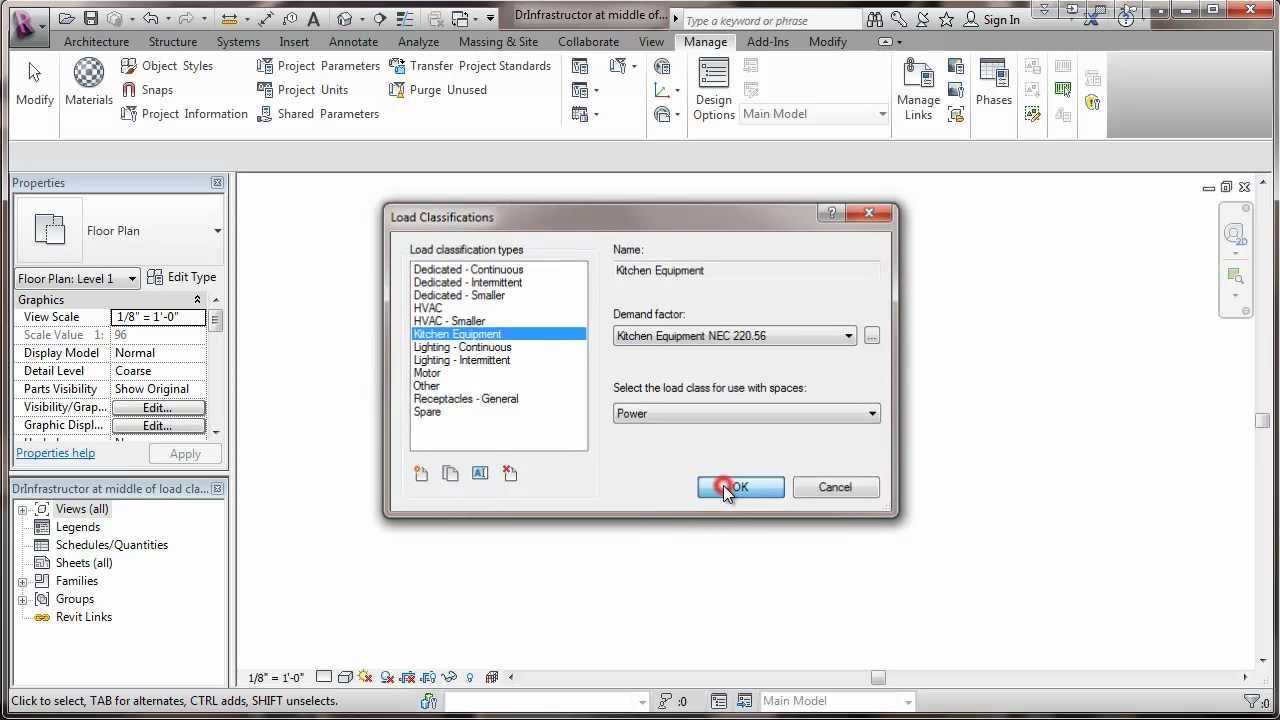
Task: Click the Open folder icon in quick access toolbar
Action: (x=67, y=18)
